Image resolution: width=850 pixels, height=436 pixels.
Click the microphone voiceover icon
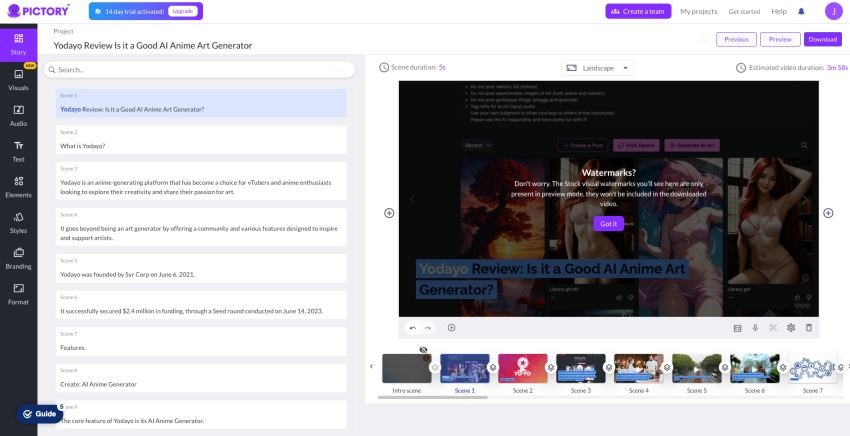pyautogui.click(x=755, y=328)
